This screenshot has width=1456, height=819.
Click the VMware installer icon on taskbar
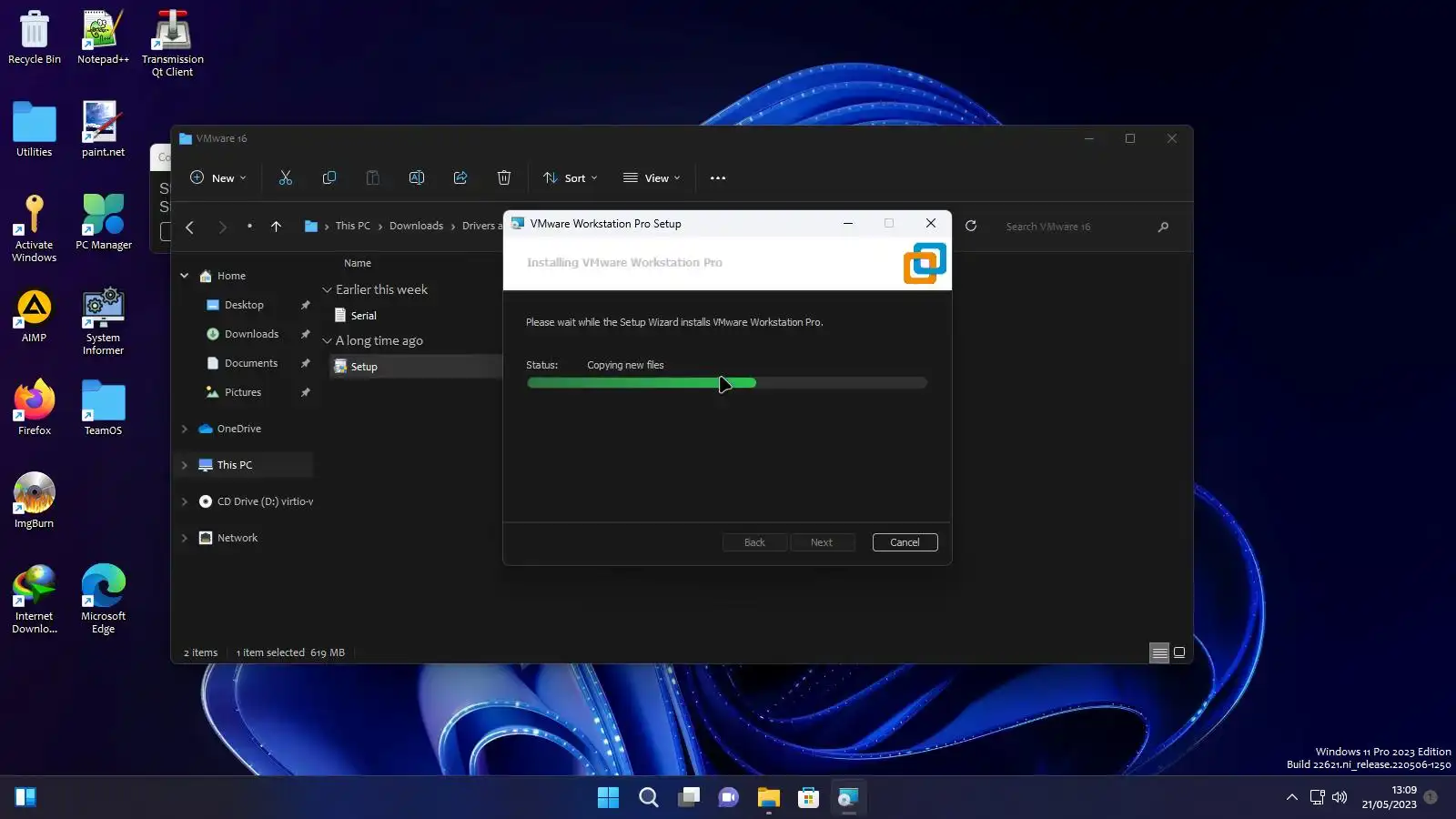pyautogui.click(x=848, y=798)
